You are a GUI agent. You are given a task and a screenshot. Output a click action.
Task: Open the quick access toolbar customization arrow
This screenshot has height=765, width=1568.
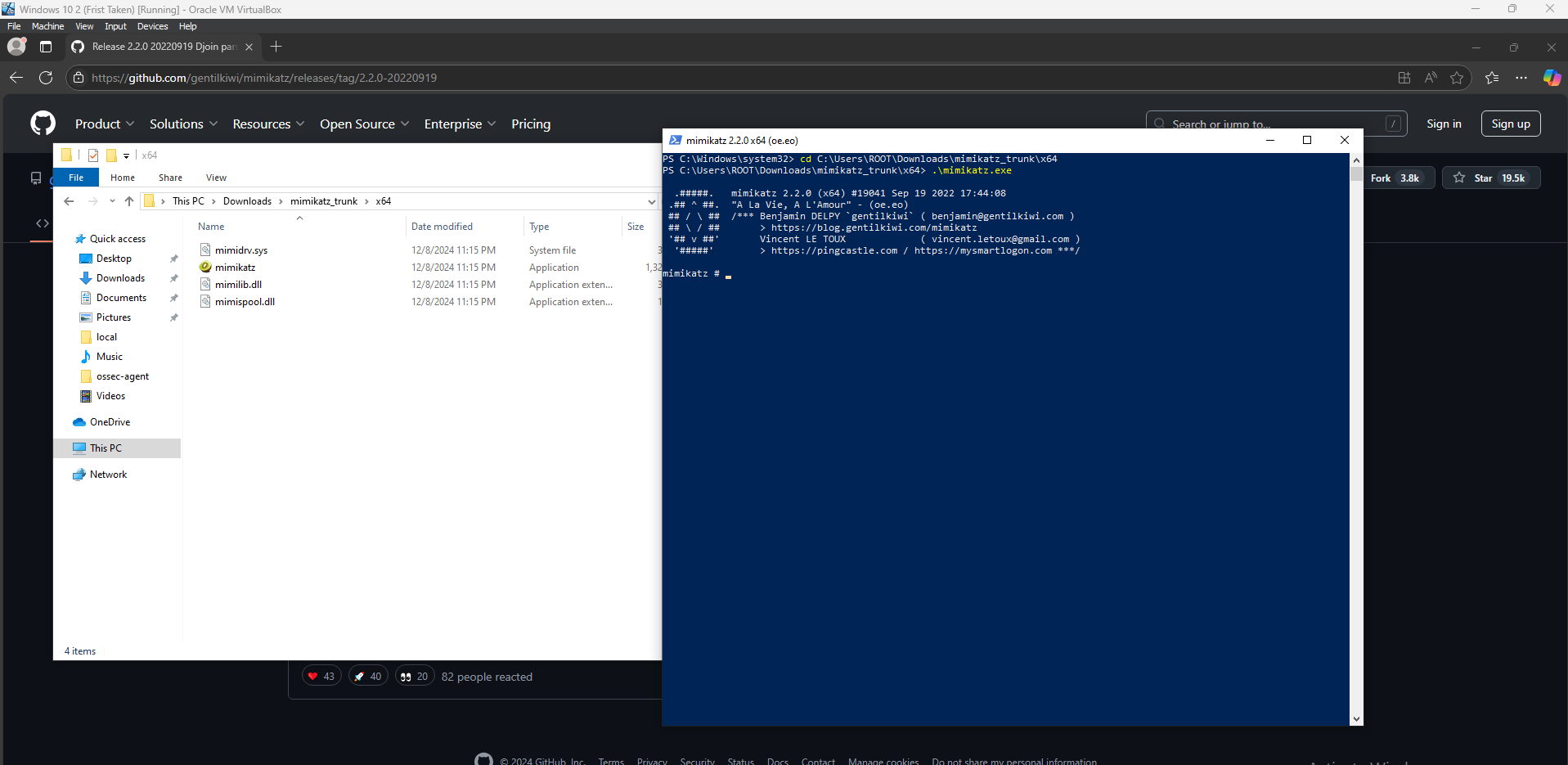click(125, 155)
